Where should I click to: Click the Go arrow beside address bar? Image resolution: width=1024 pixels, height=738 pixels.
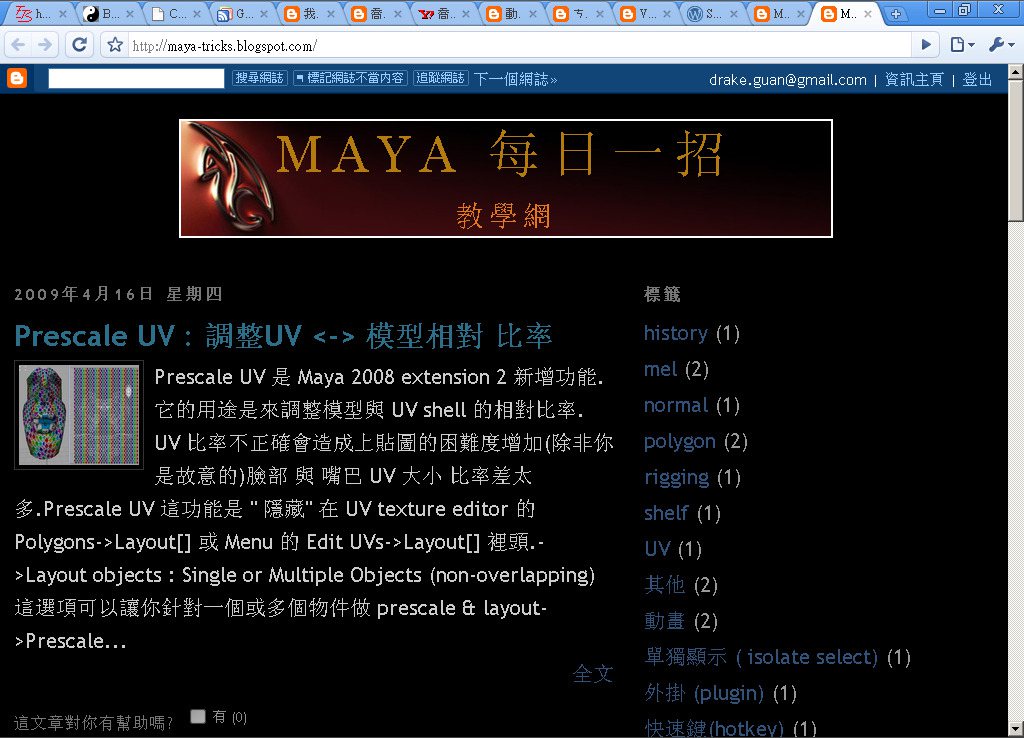(926, 45)
